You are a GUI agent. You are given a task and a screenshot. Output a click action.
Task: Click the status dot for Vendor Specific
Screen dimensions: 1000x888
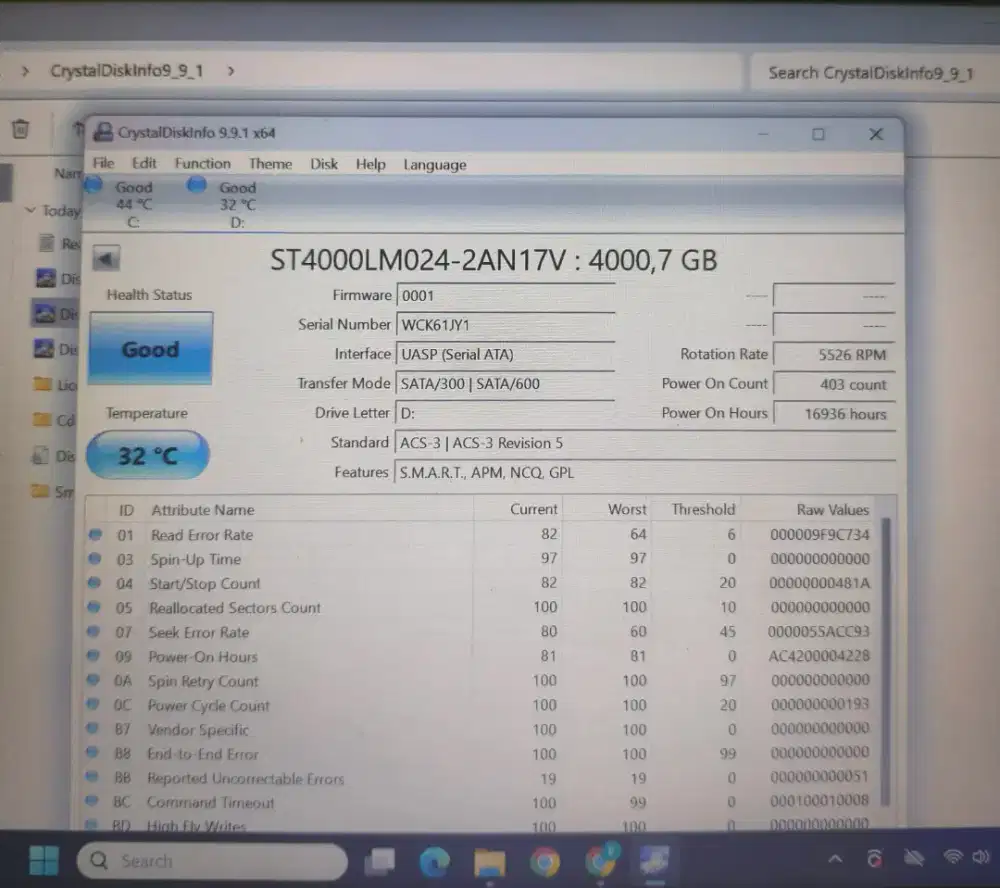click(92, 729)
